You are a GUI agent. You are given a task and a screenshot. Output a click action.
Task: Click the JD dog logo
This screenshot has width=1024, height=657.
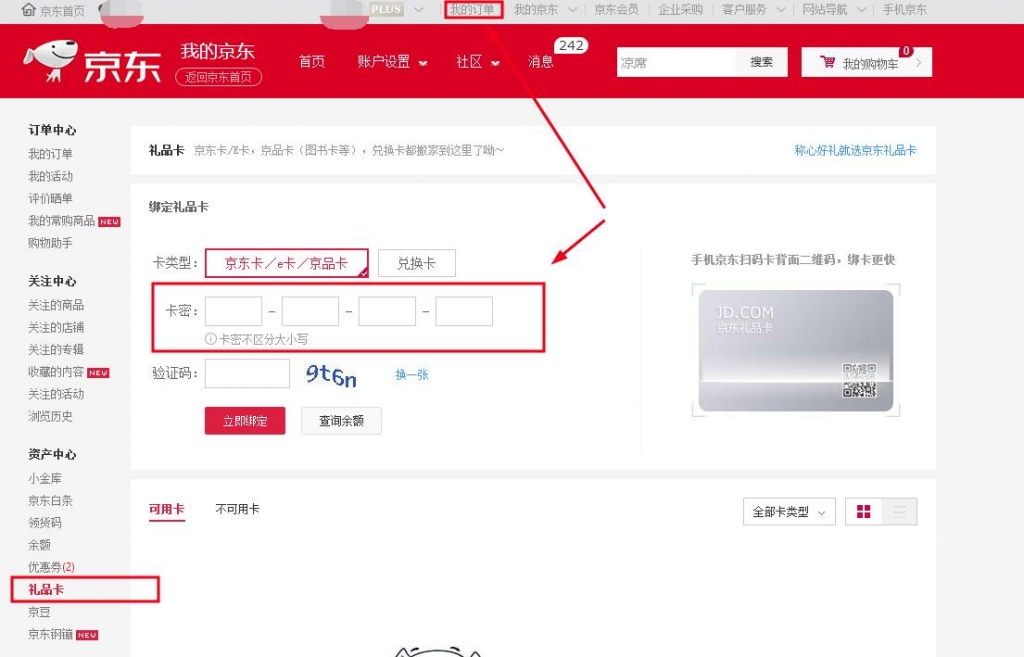[50, 59]
